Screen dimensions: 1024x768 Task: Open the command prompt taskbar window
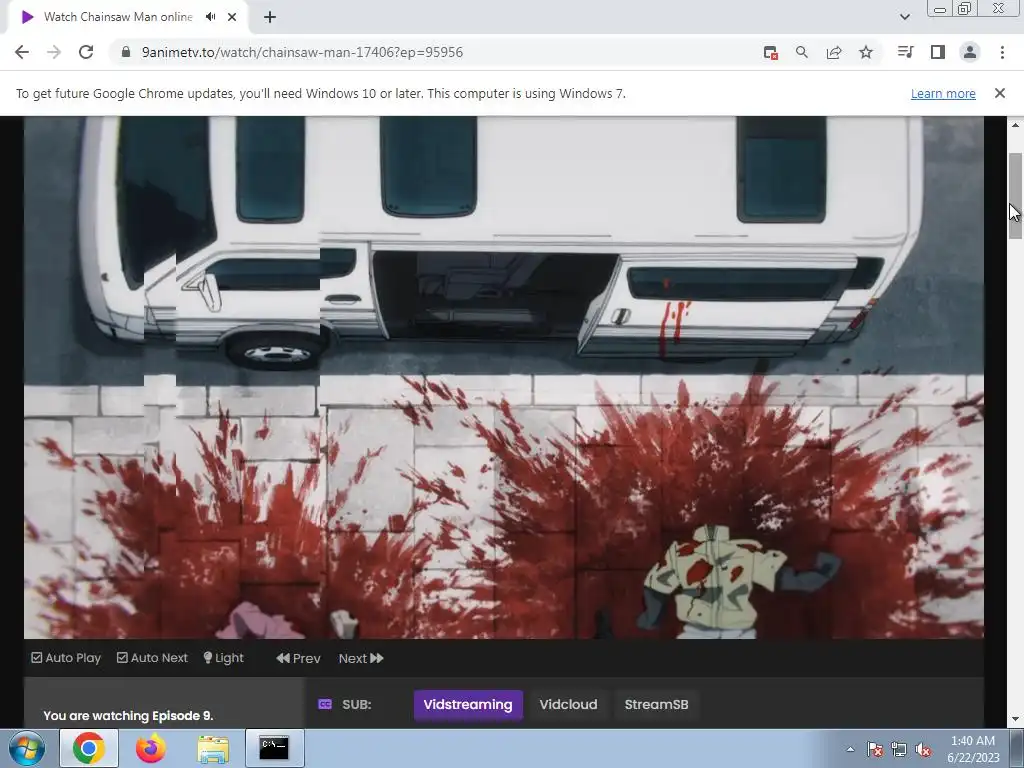(x=274, y=748)
